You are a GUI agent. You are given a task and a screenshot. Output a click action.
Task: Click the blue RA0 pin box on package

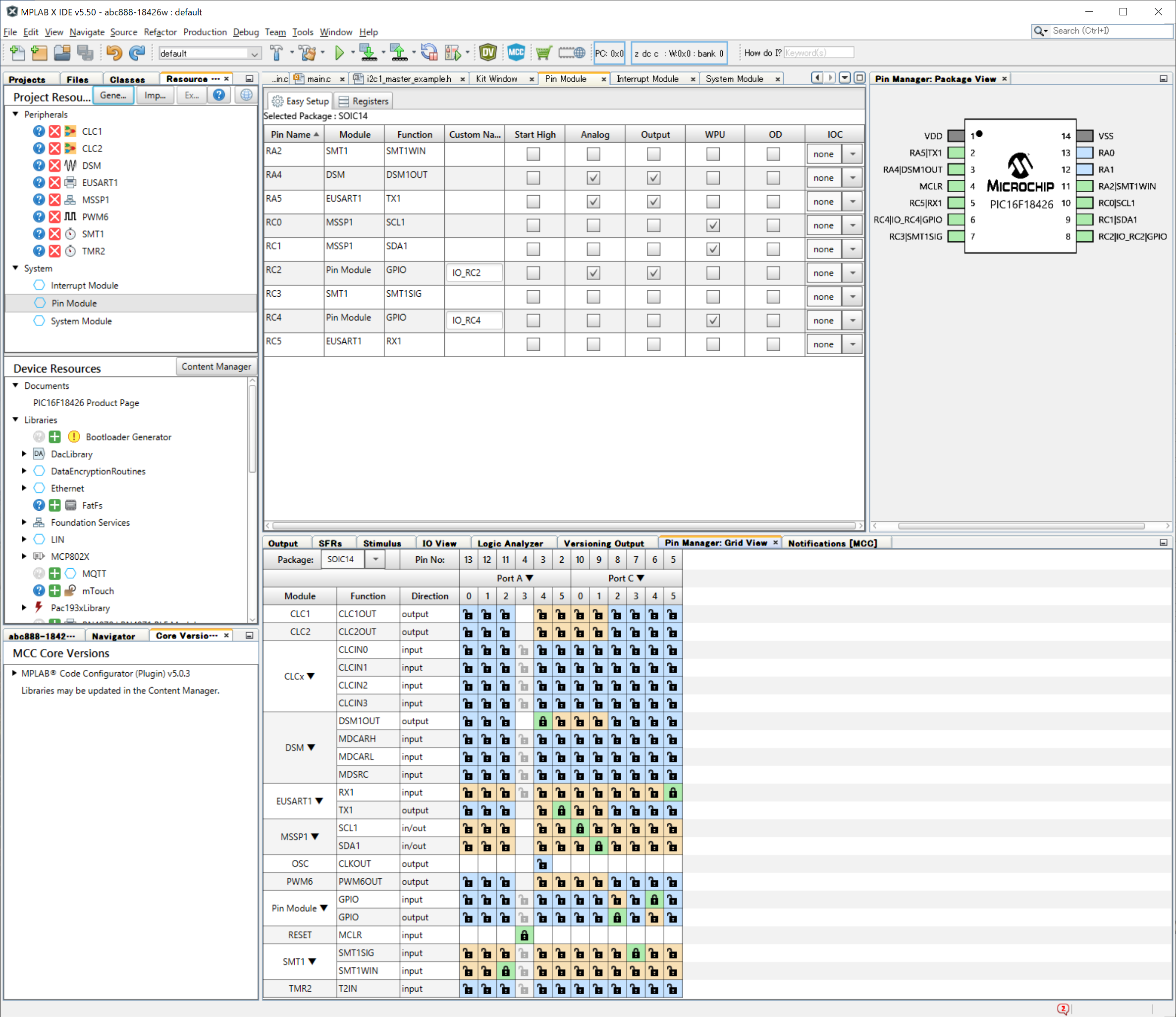1085,153
